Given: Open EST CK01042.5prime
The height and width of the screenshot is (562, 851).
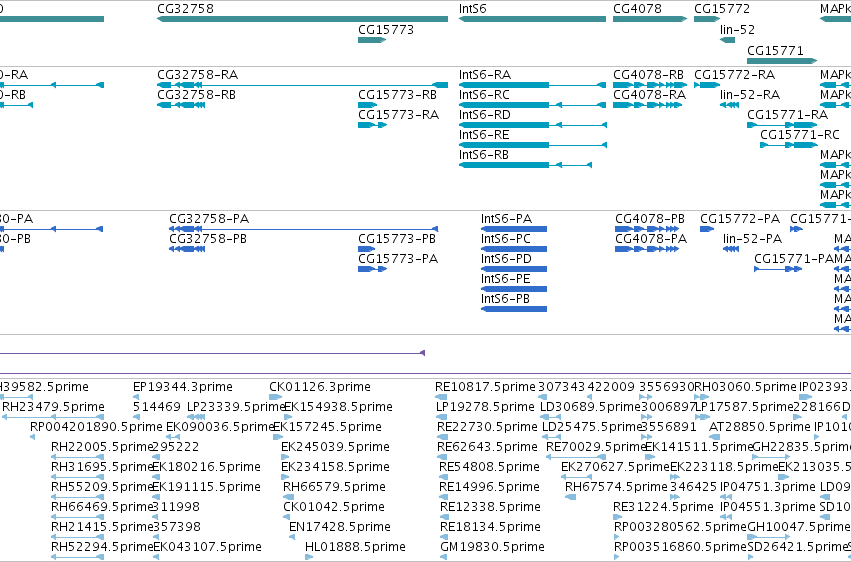Looking at the screenshot, I should pyautogui.click(x=334, y=508).
